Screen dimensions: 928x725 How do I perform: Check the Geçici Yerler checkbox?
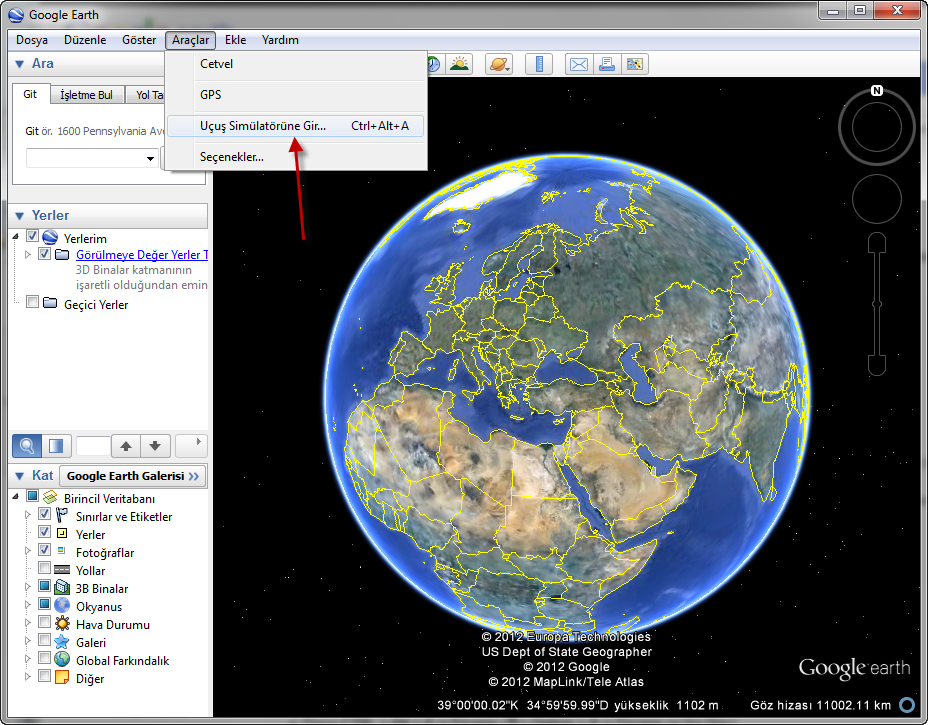coord(33,303)
